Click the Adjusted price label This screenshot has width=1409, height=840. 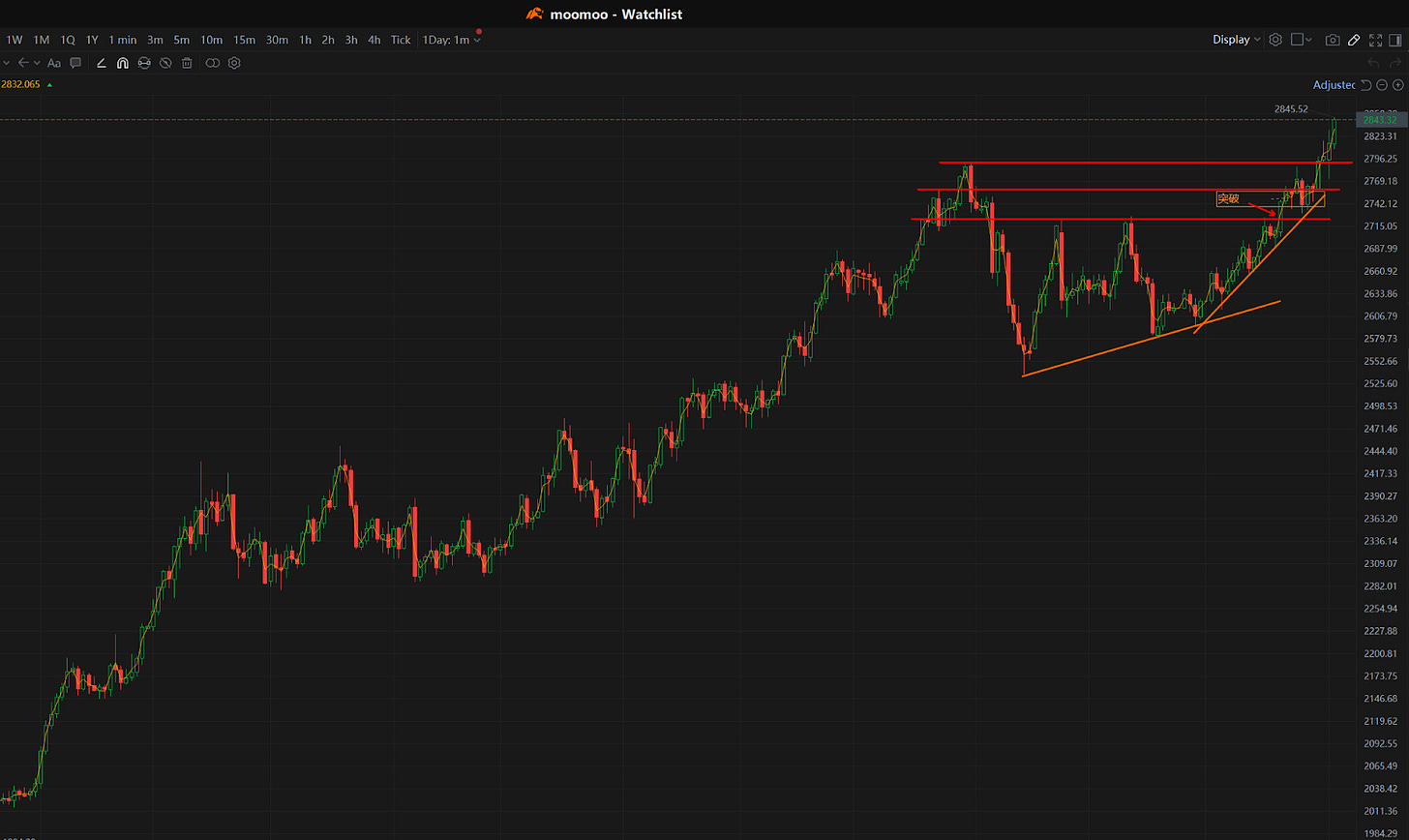[x=1334, y=85]
